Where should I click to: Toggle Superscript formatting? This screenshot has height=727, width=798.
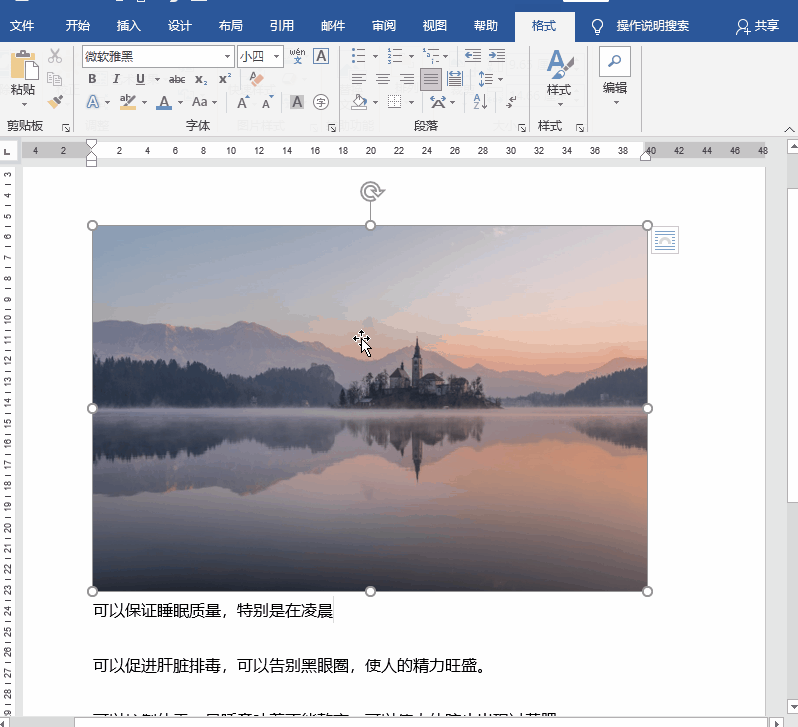225,79
